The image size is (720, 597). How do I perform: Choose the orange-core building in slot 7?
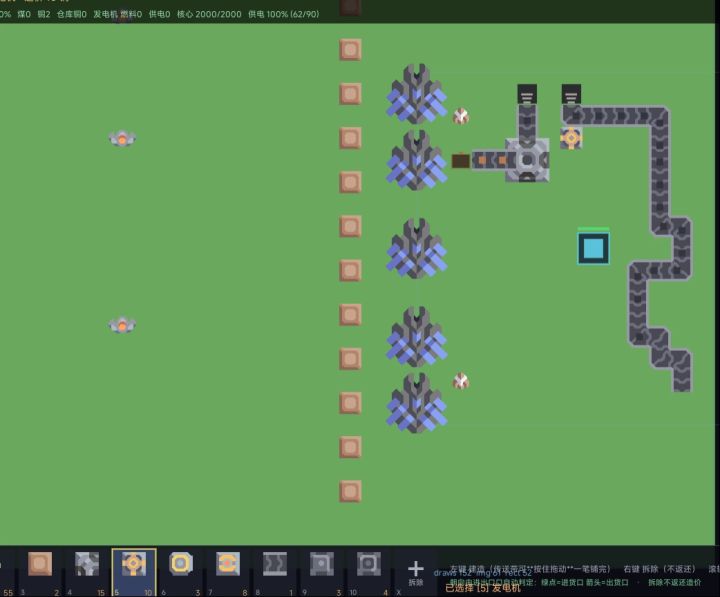pos(228,564)
